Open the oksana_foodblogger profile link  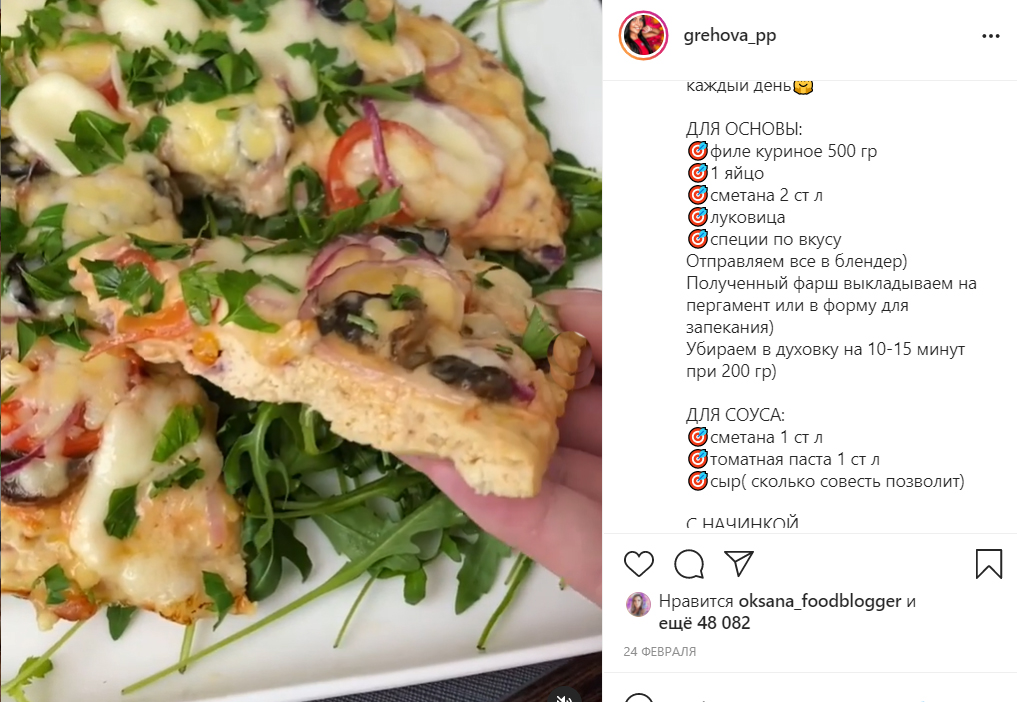click(x=820, y=601)
